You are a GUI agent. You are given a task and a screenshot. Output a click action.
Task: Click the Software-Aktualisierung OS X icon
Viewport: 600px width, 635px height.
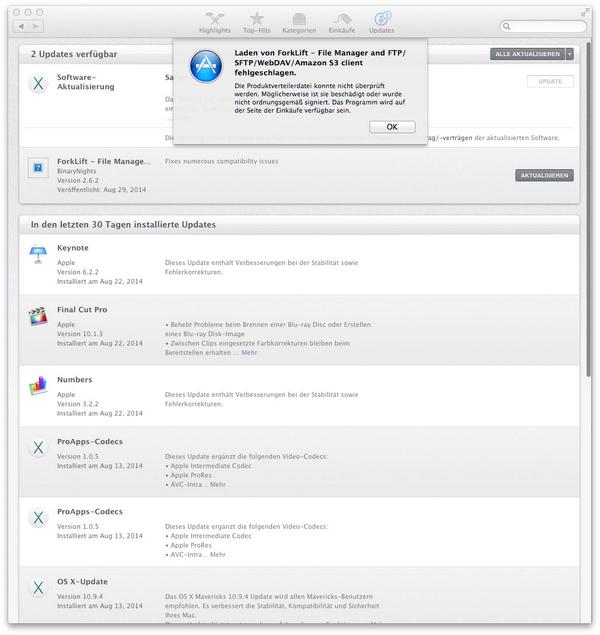(x=38, y=84)
